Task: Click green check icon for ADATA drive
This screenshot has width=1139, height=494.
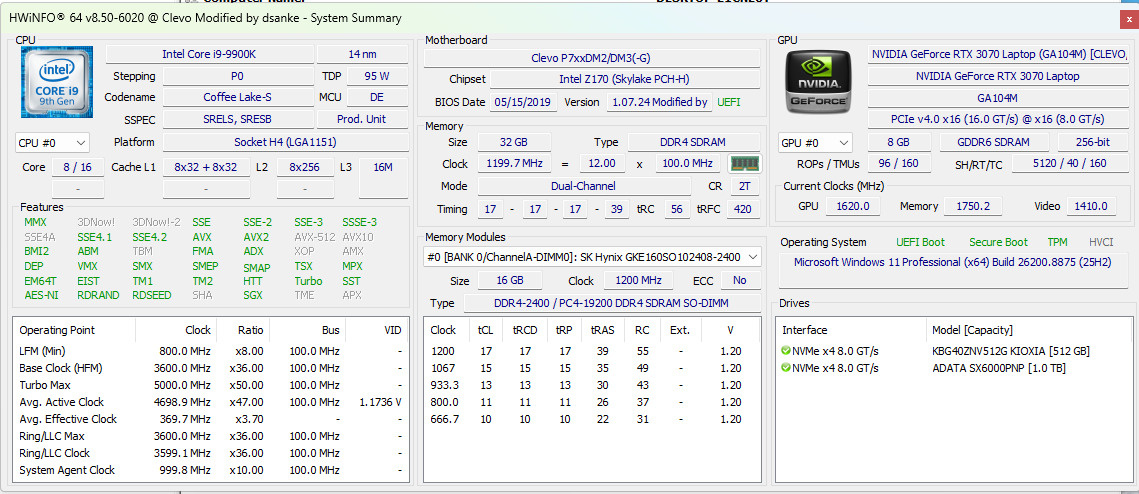Action: 785,368
